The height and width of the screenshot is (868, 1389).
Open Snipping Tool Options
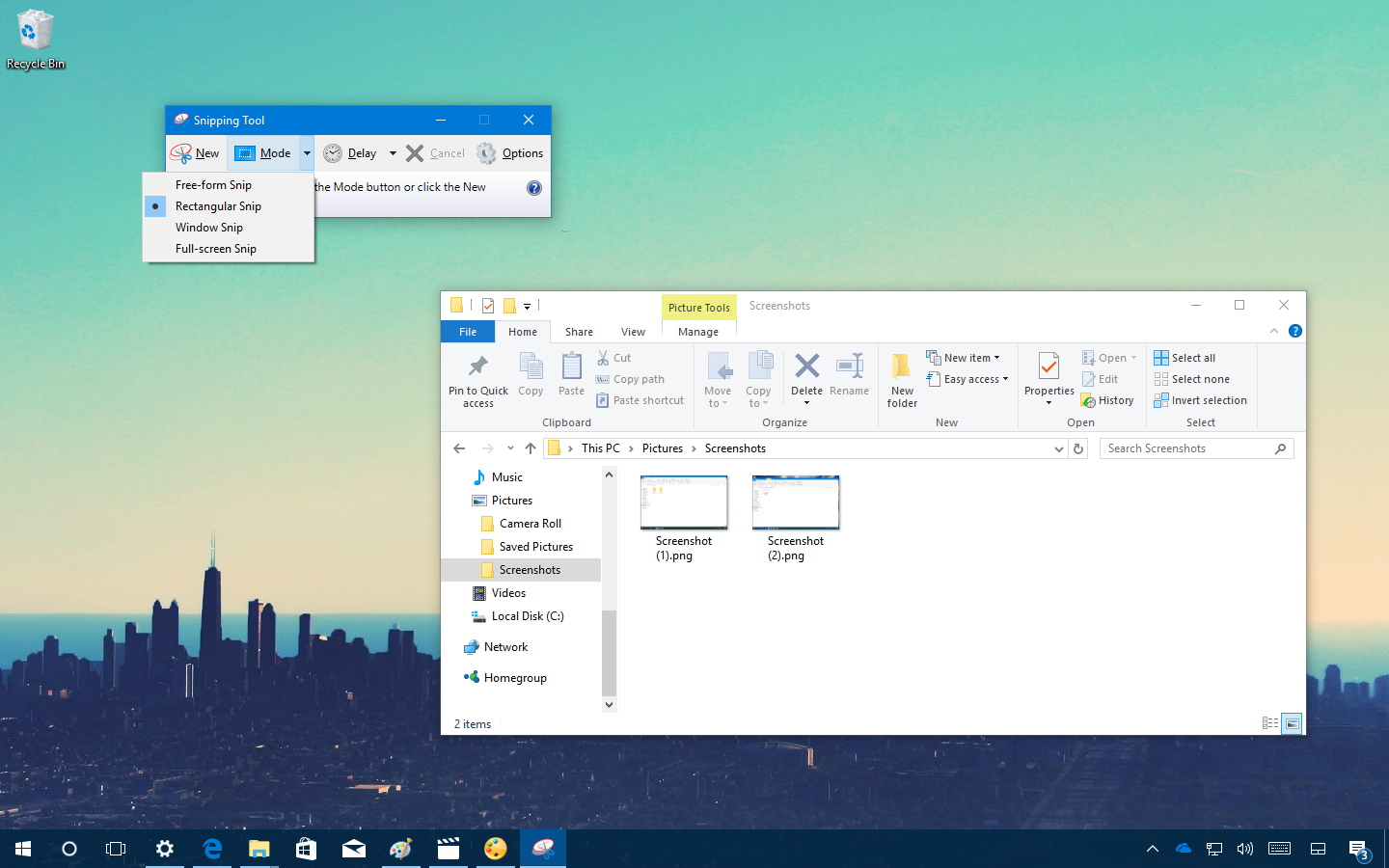510,152
